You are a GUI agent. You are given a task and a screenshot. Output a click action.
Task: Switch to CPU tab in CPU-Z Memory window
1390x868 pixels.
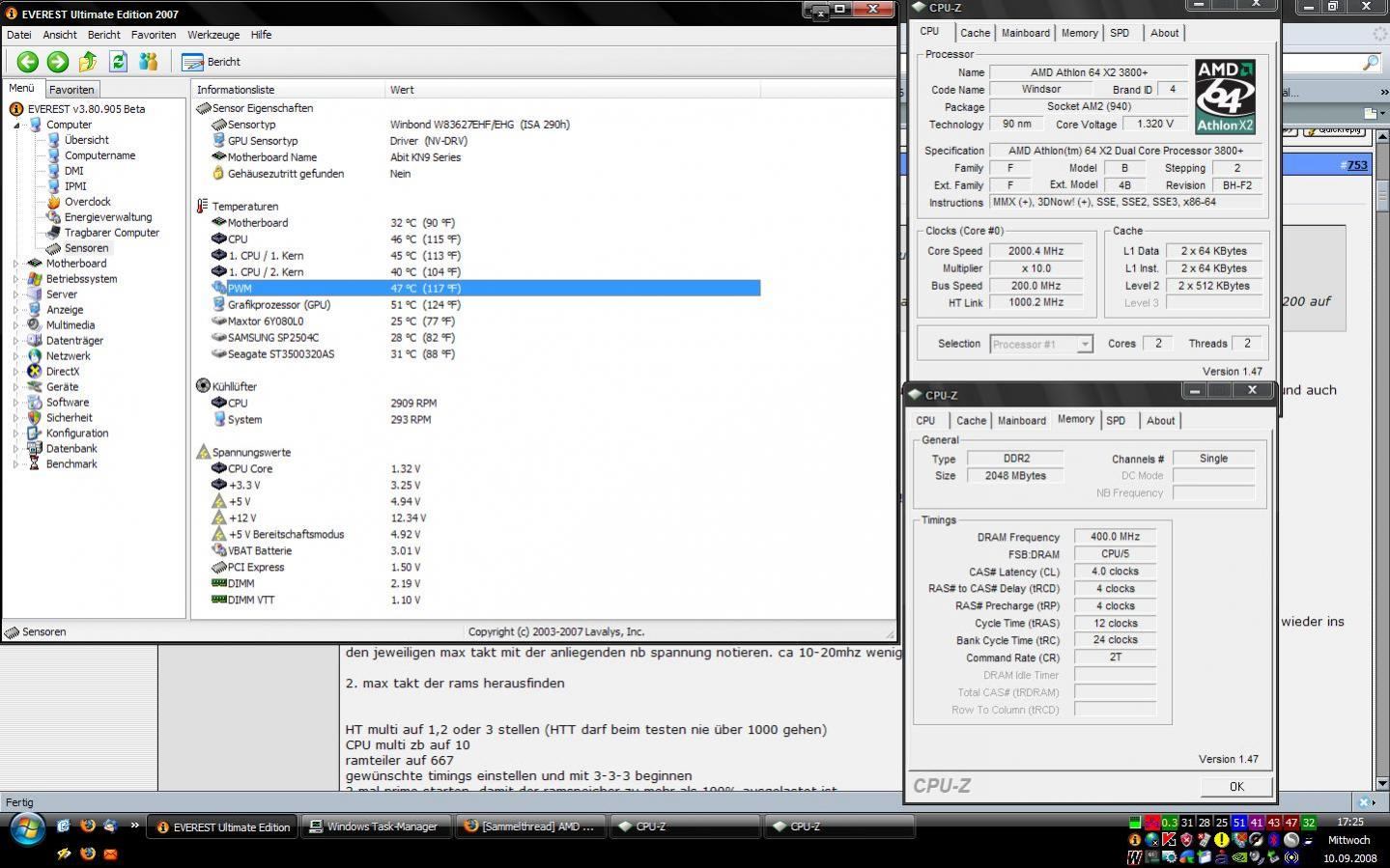click(925, 421)
